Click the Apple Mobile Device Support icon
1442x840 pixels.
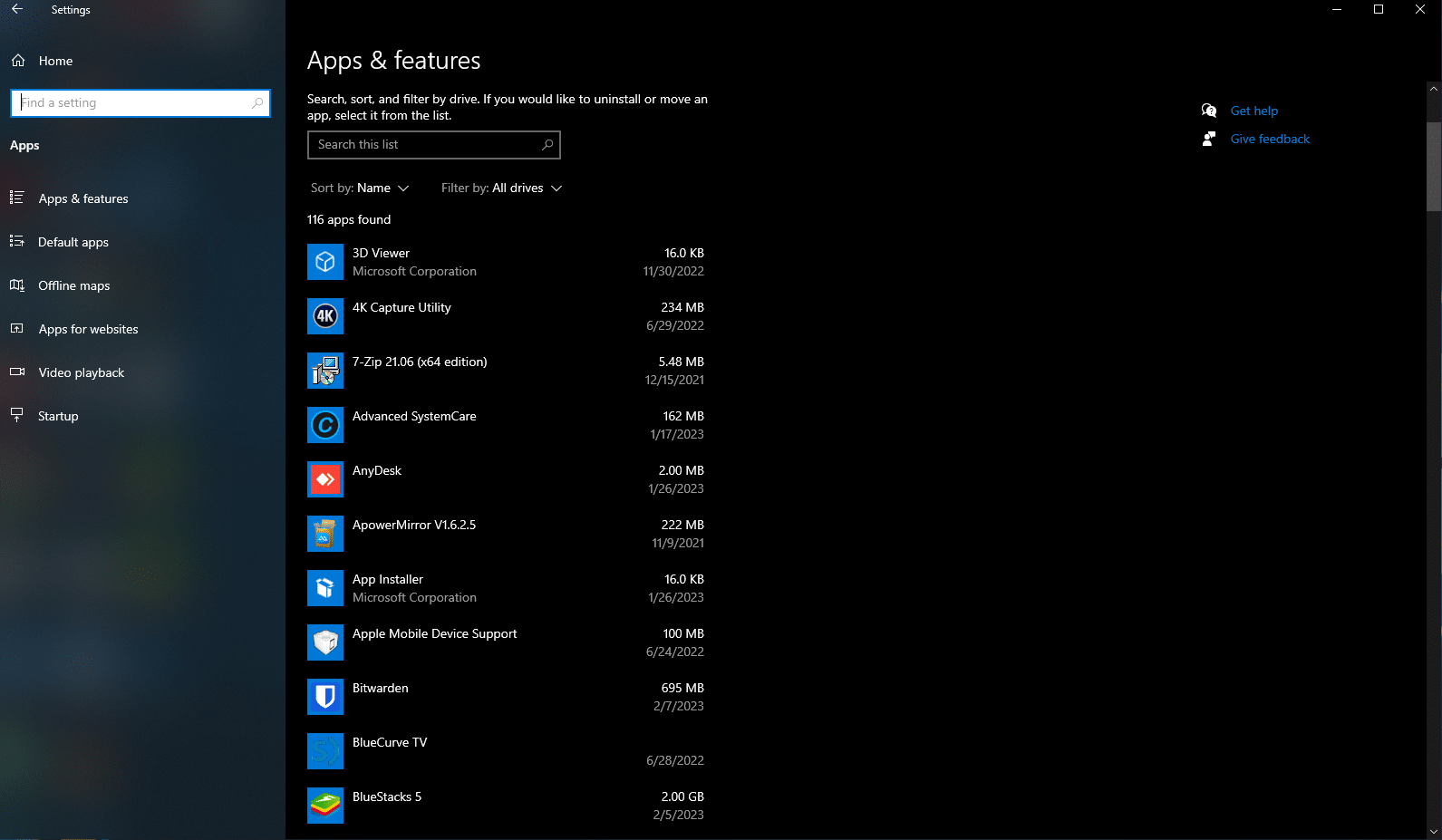325,642
